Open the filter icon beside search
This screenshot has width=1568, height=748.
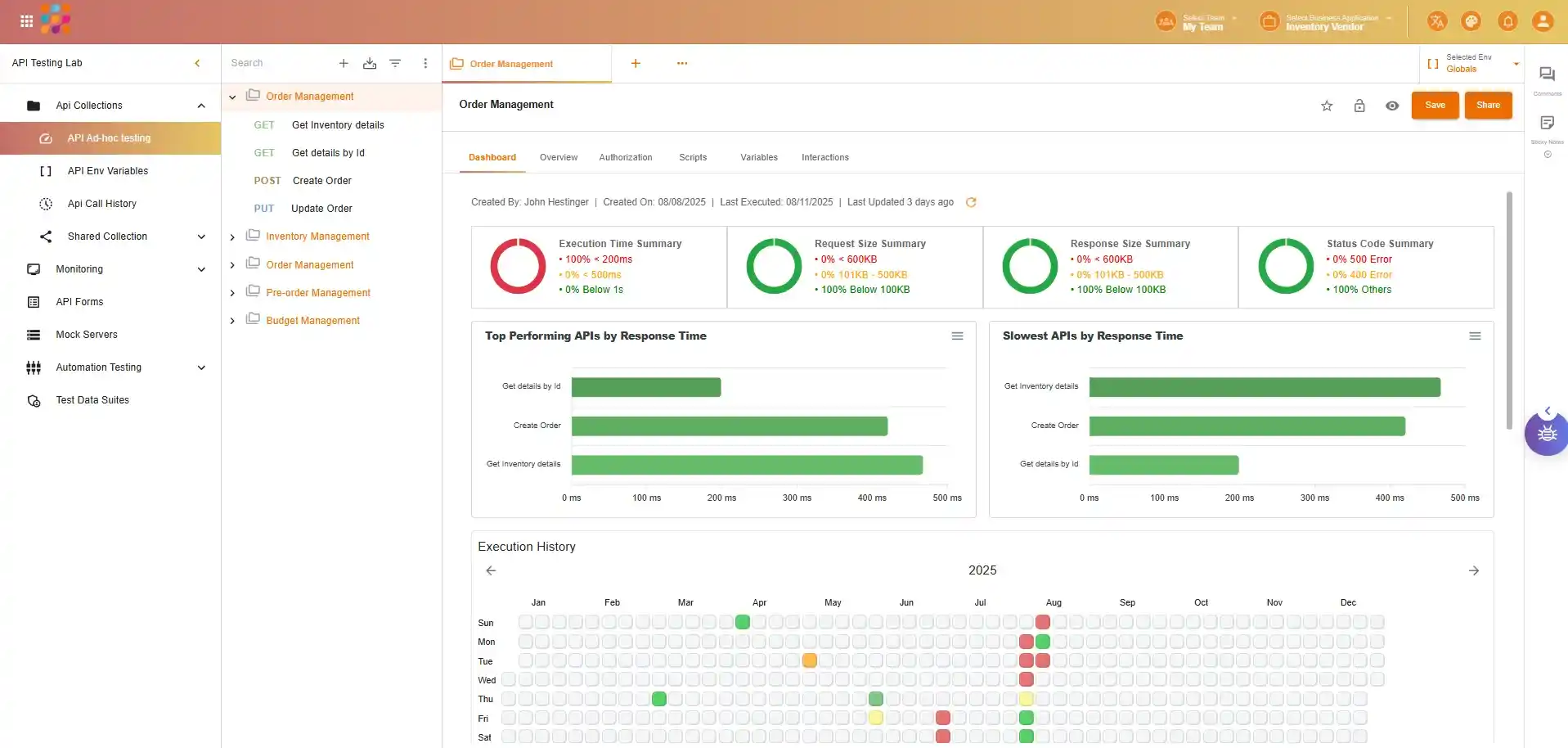click(x=395, y=63)
